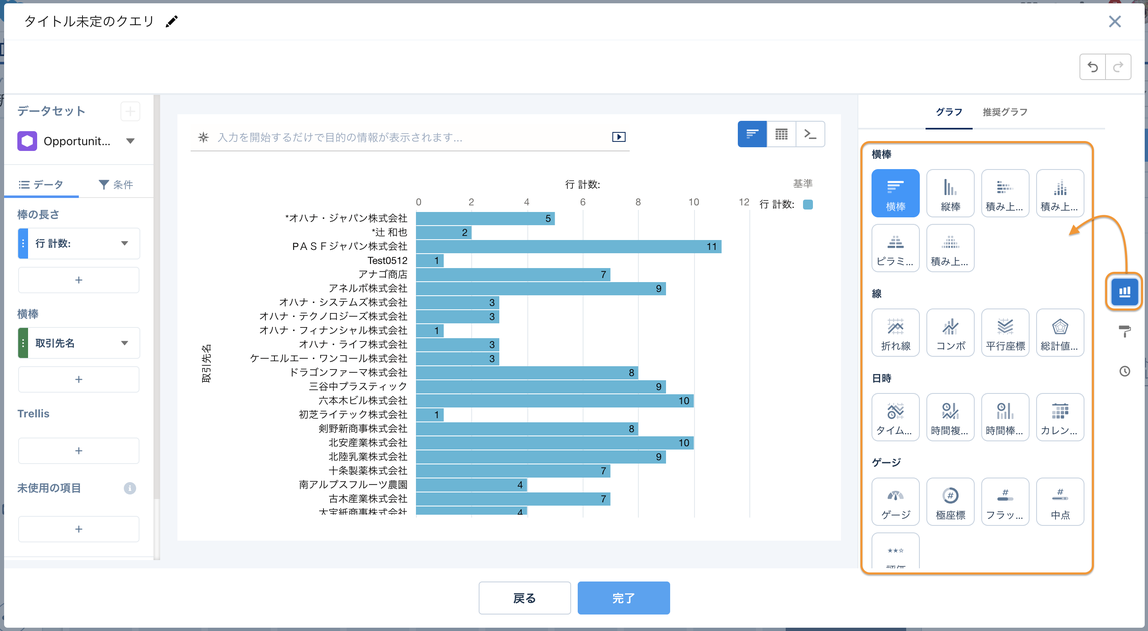The height and width of the screenshot is (631, 1148).
Task: Select the 縦棒 vertical bar chart type
Action: [x=949, y=193]
